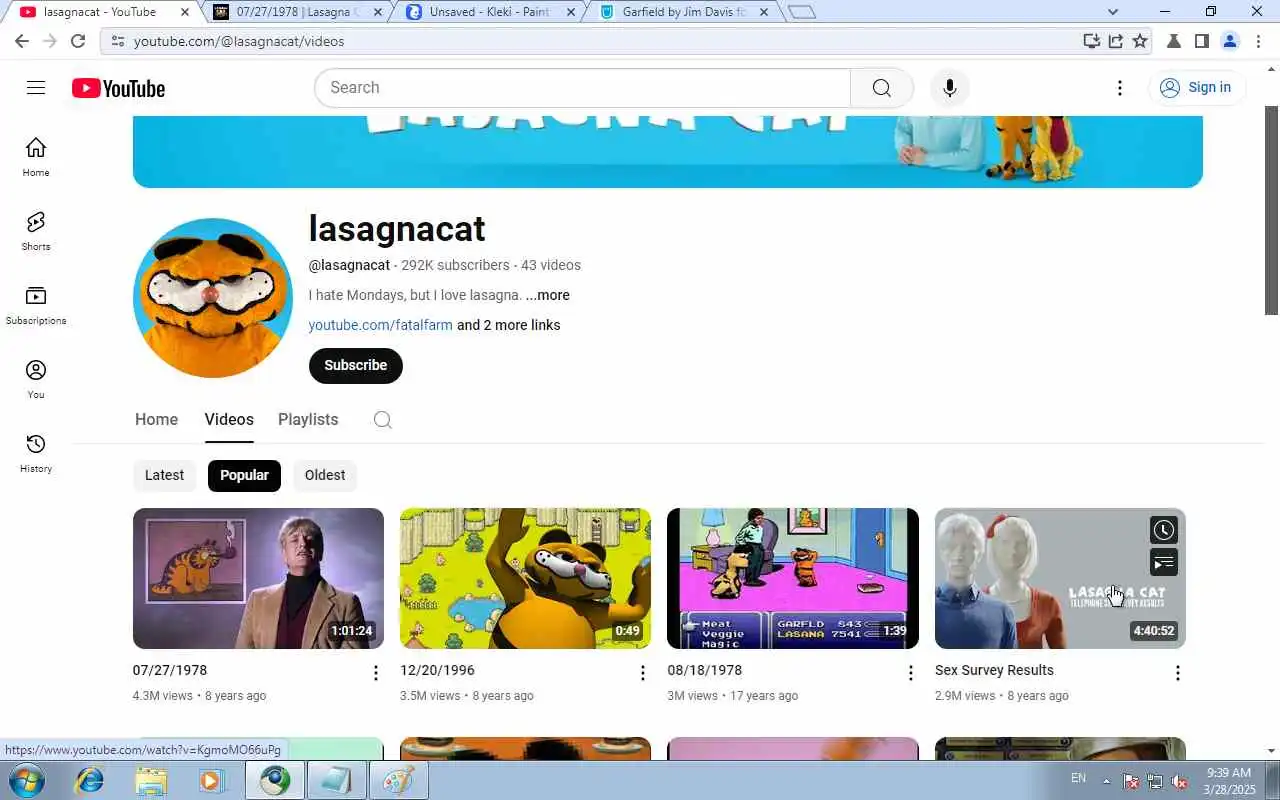View site information icon beside the URL
This screenshot has height=800, width=1280.
(117, 41)
